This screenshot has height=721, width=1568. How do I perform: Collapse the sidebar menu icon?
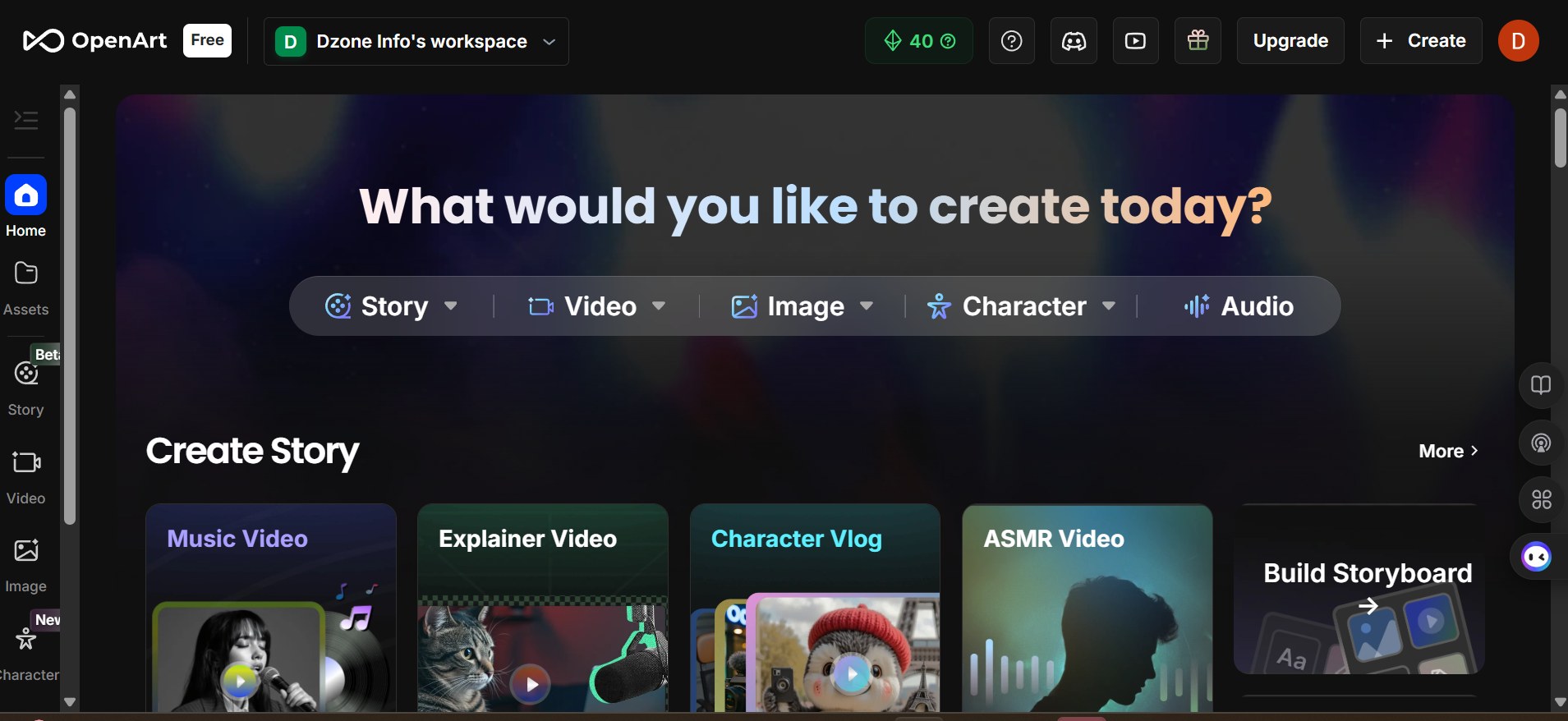26,120
